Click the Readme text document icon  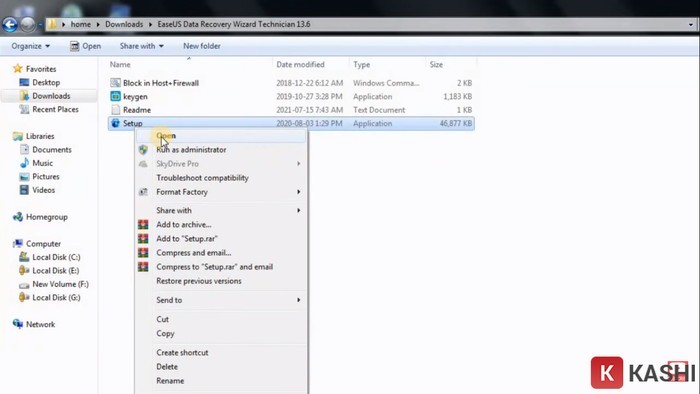pyautogui.click(x=116, y=109)
